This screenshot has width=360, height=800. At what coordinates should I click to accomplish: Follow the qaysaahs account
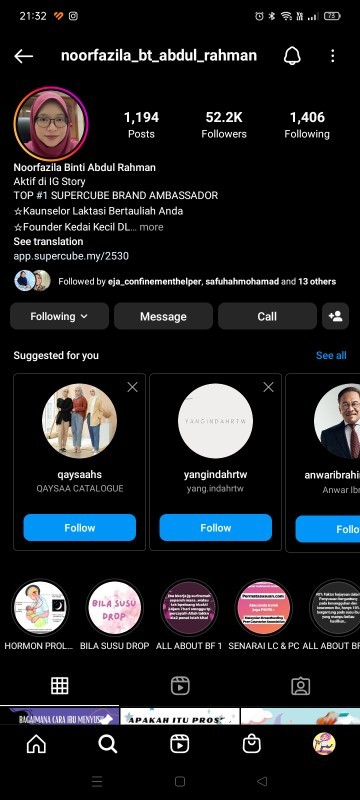(80, 528)
